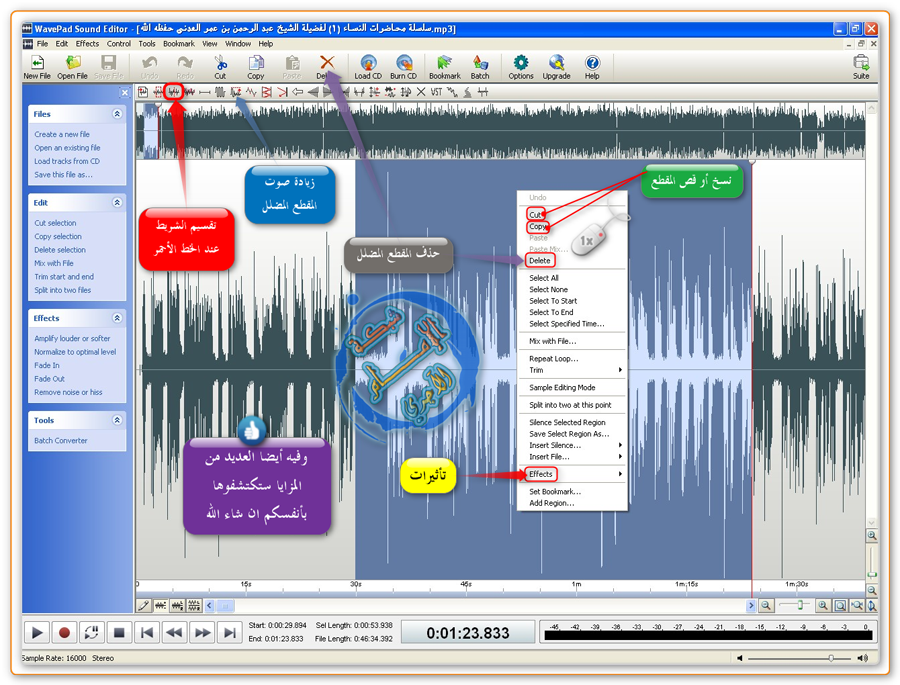900x685 pixels.
Task: Click the Batch toolbar icon
Action: tap(480, 67)
